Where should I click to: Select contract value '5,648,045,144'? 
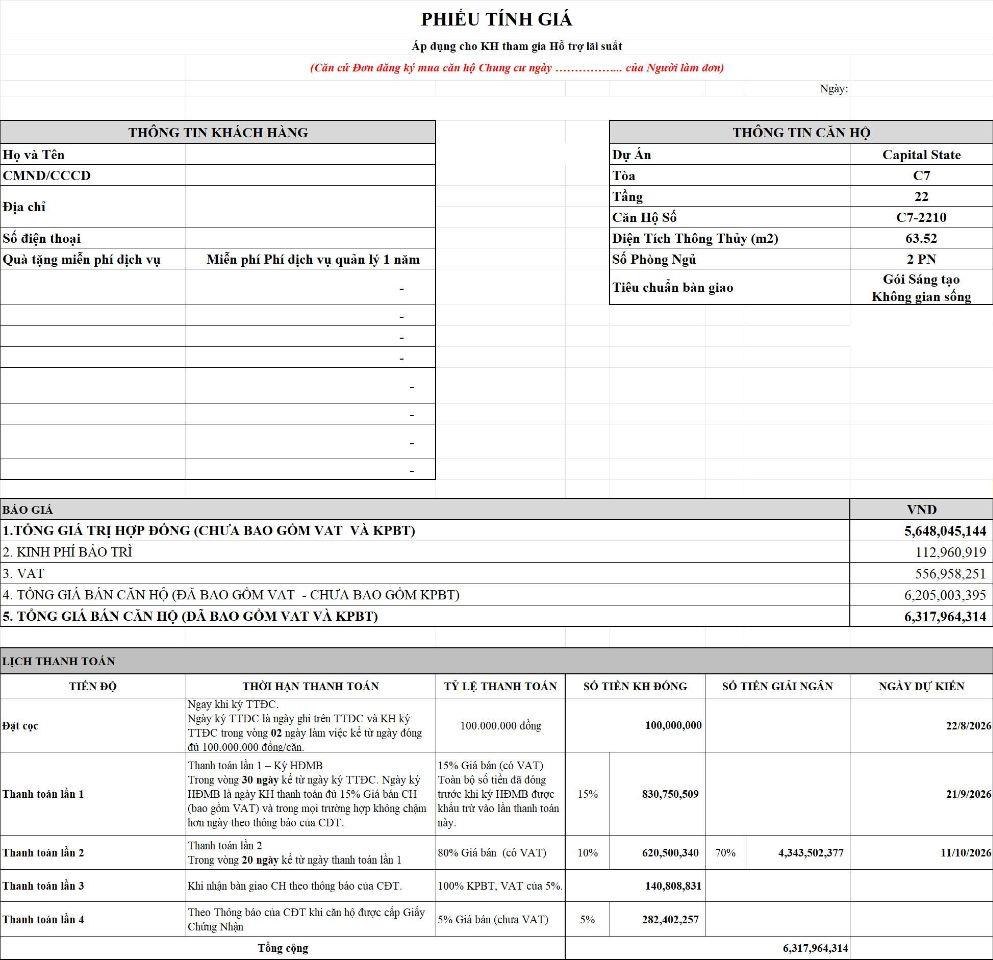pyautogui.click(x=945, y=531)
